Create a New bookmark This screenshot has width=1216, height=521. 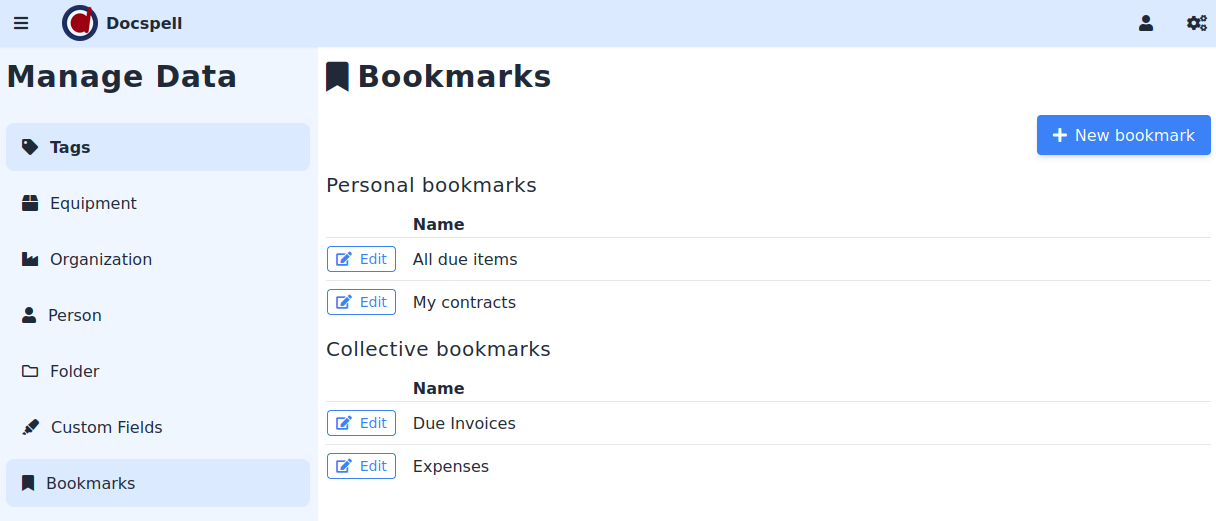pyautogui.click(x=1123, y=135)
